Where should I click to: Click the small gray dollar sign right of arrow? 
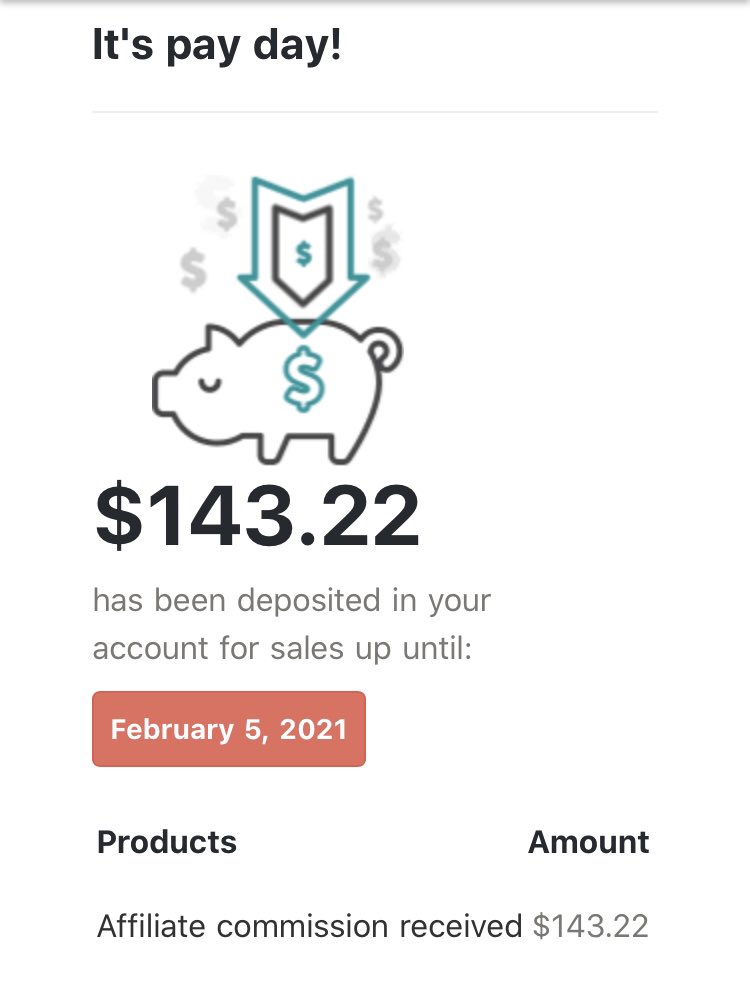point(375,209)
